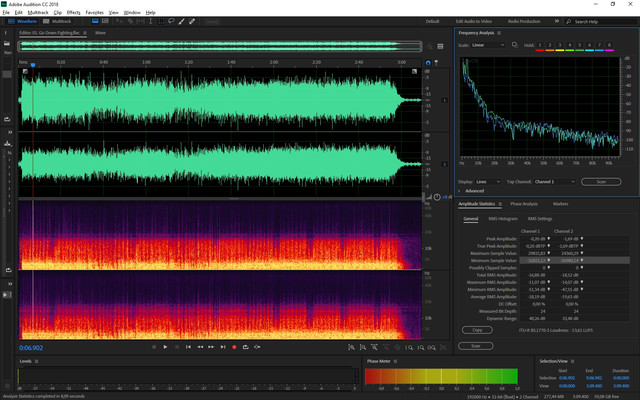Click the Copy frequency data icon near Scale

coord(515,45)
